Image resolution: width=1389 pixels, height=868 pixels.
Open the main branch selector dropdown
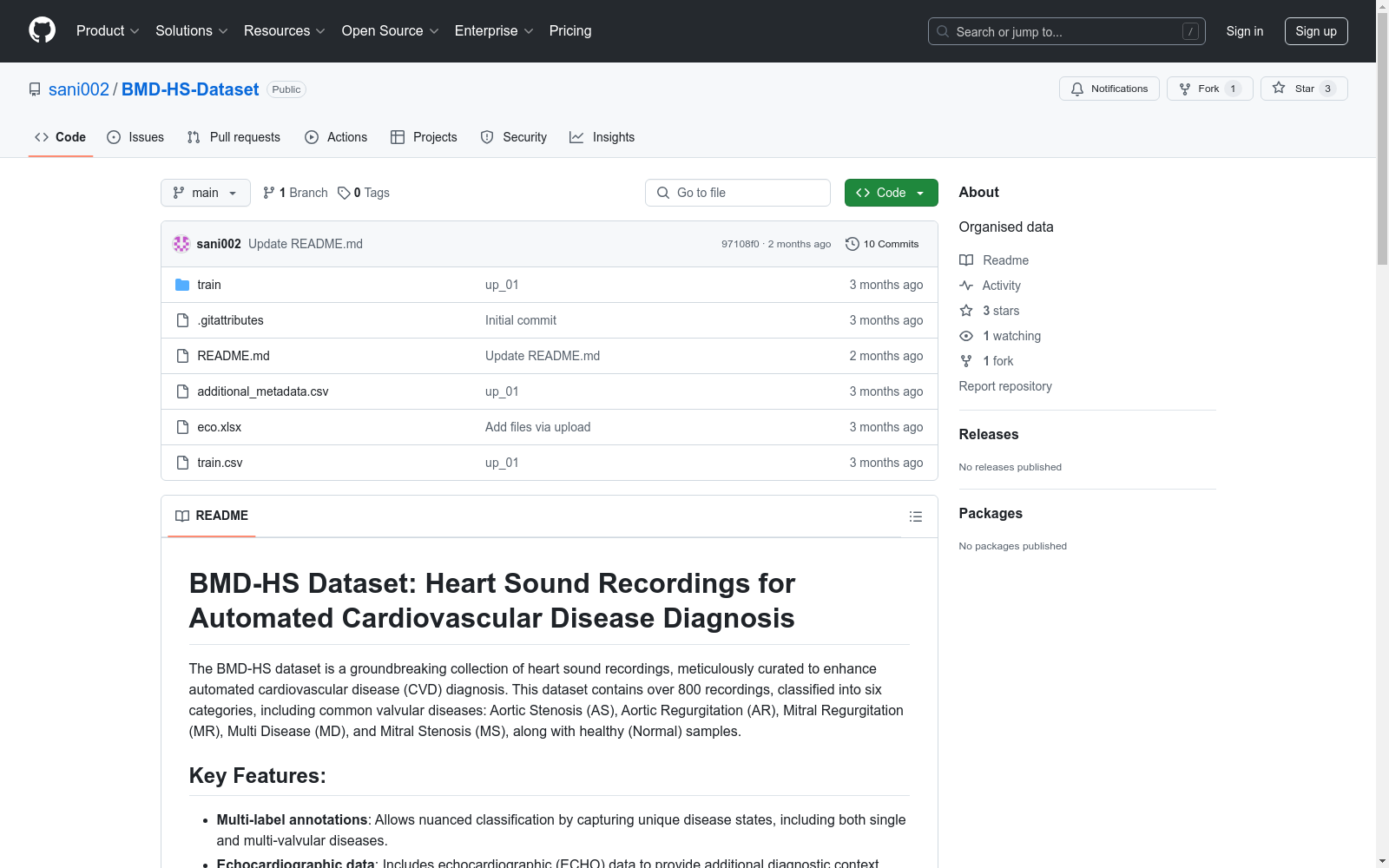206,193
